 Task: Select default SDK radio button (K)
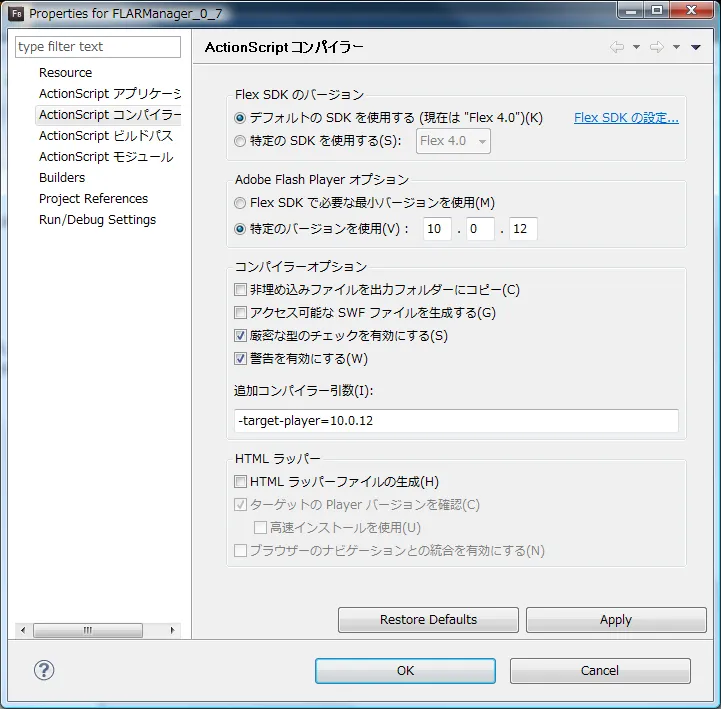pos(240,118)
